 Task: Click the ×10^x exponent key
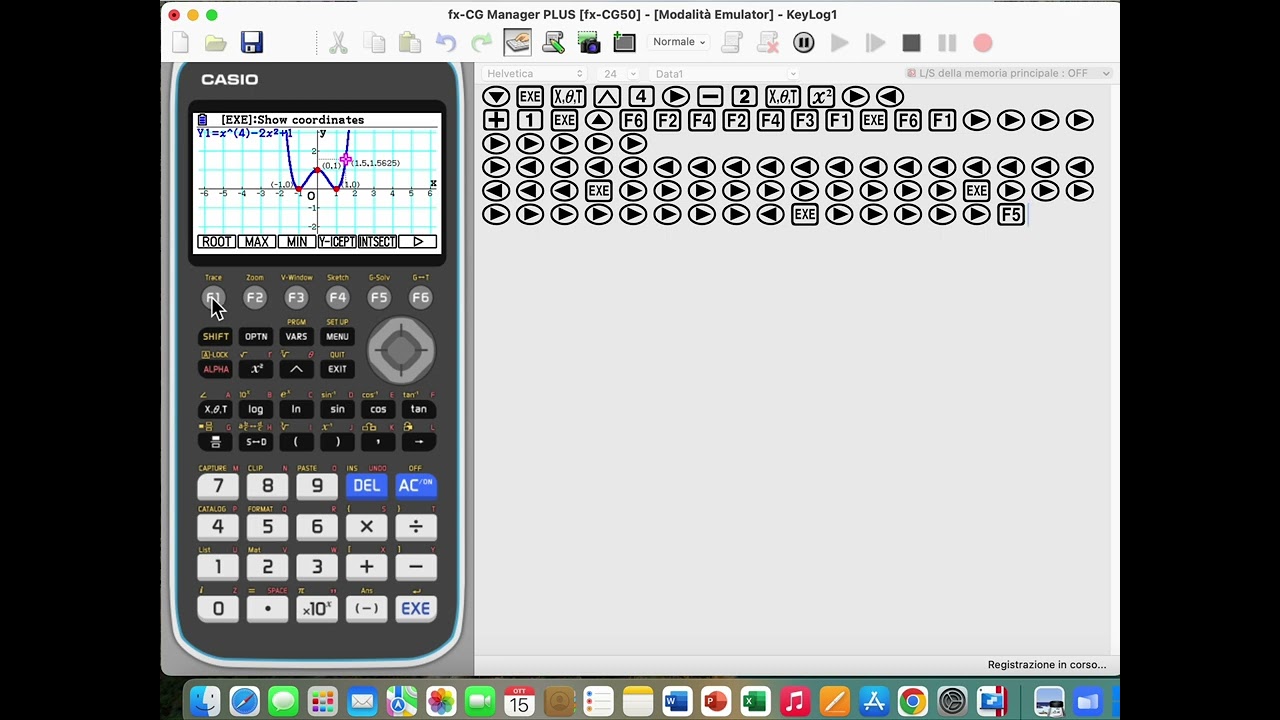[x=317, y=608]
